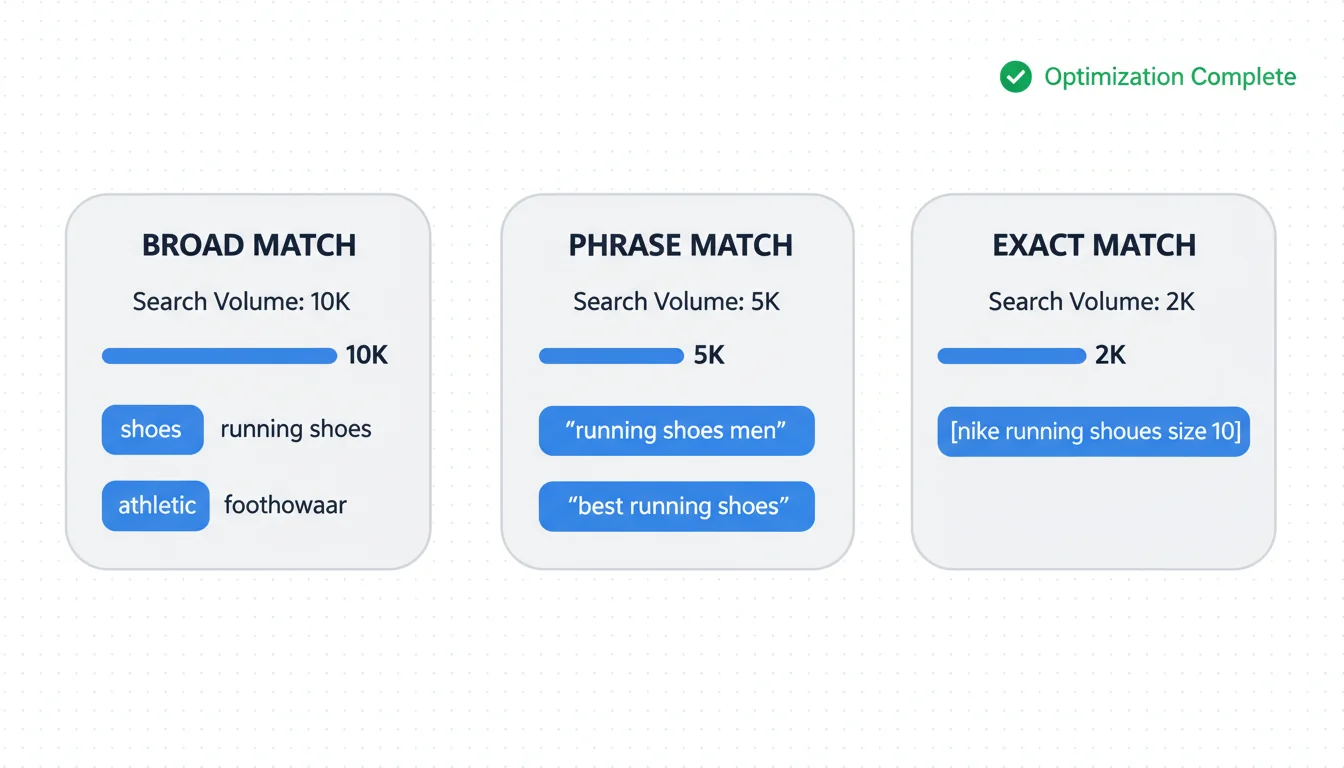This screenshot has width=1344, height=768.
Task: Open the BROAD MATCH card heading
Action: pyautogui.click(x=249, y=245)
